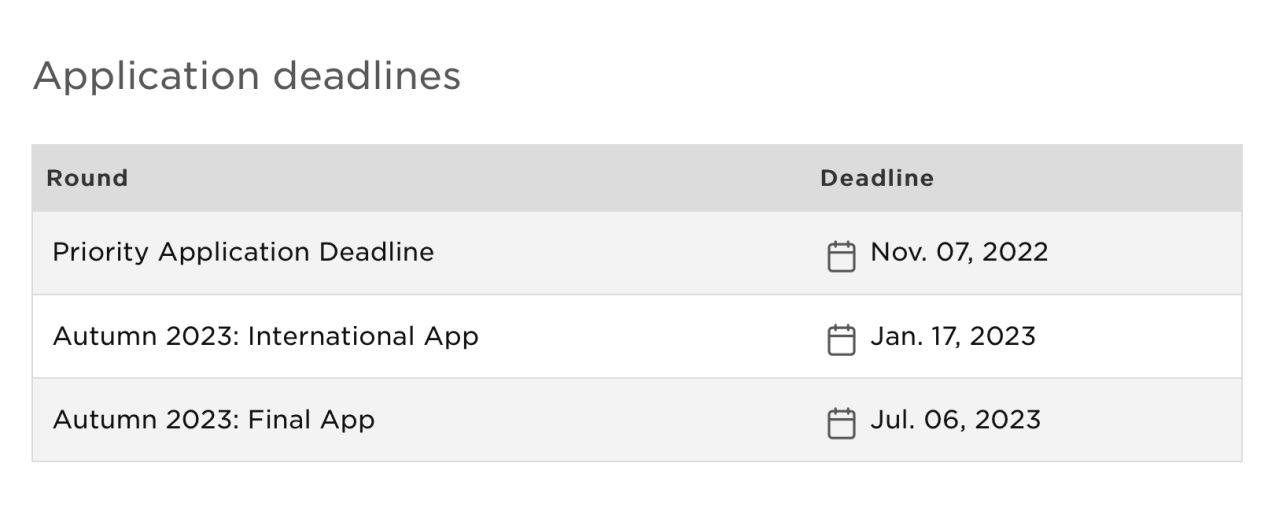Click the Nov. 07, 2022 date text
Image resolution: width=1268 pixels, height=515 pixels.
point(959,252)
